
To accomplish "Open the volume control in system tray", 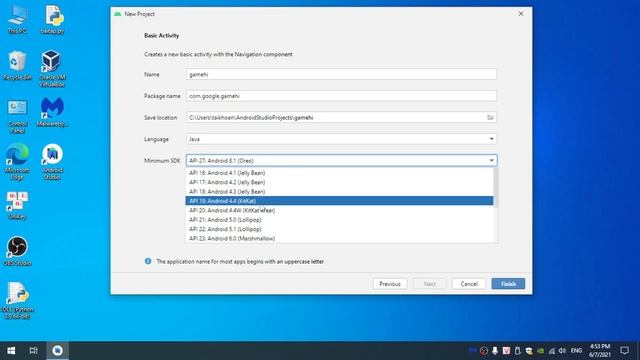I will (562, 351).
